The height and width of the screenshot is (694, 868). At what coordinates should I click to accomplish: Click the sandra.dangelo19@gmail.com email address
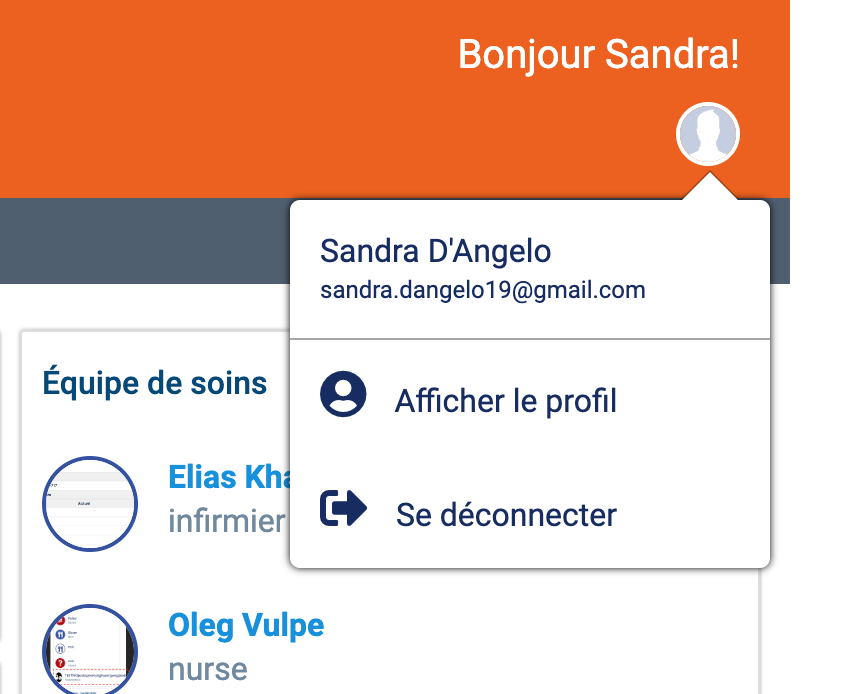[483, 291]
